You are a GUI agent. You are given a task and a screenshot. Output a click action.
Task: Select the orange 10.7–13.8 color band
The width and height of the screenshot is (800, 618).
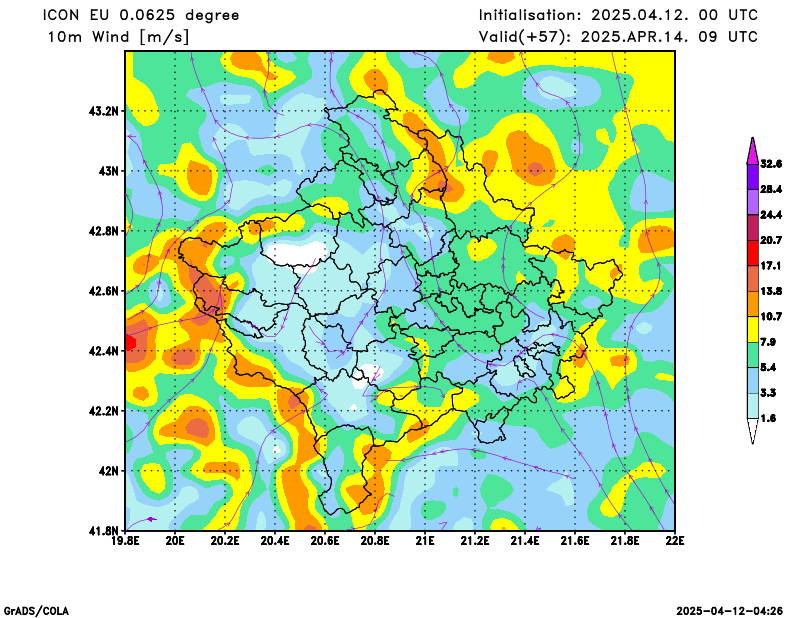pyautogui.click(x=753, y=304)
